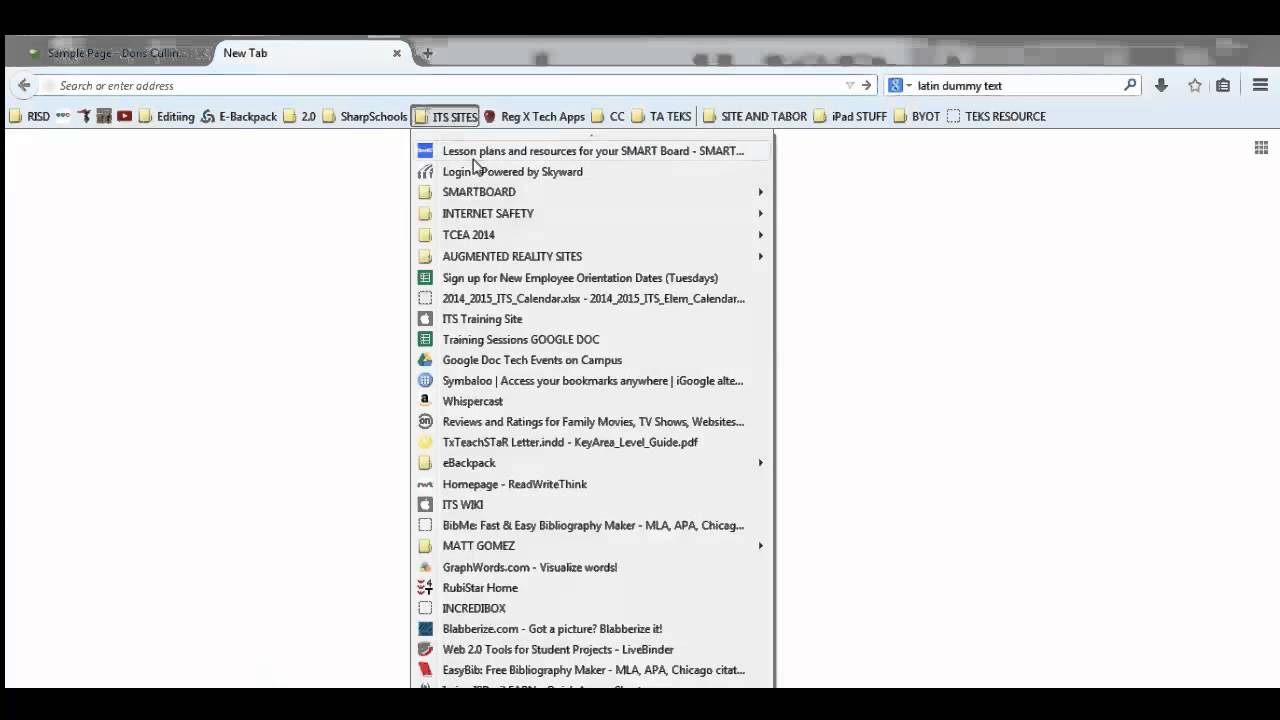
Task: Open the CC bookmark folder
Action: coord(608,116)
